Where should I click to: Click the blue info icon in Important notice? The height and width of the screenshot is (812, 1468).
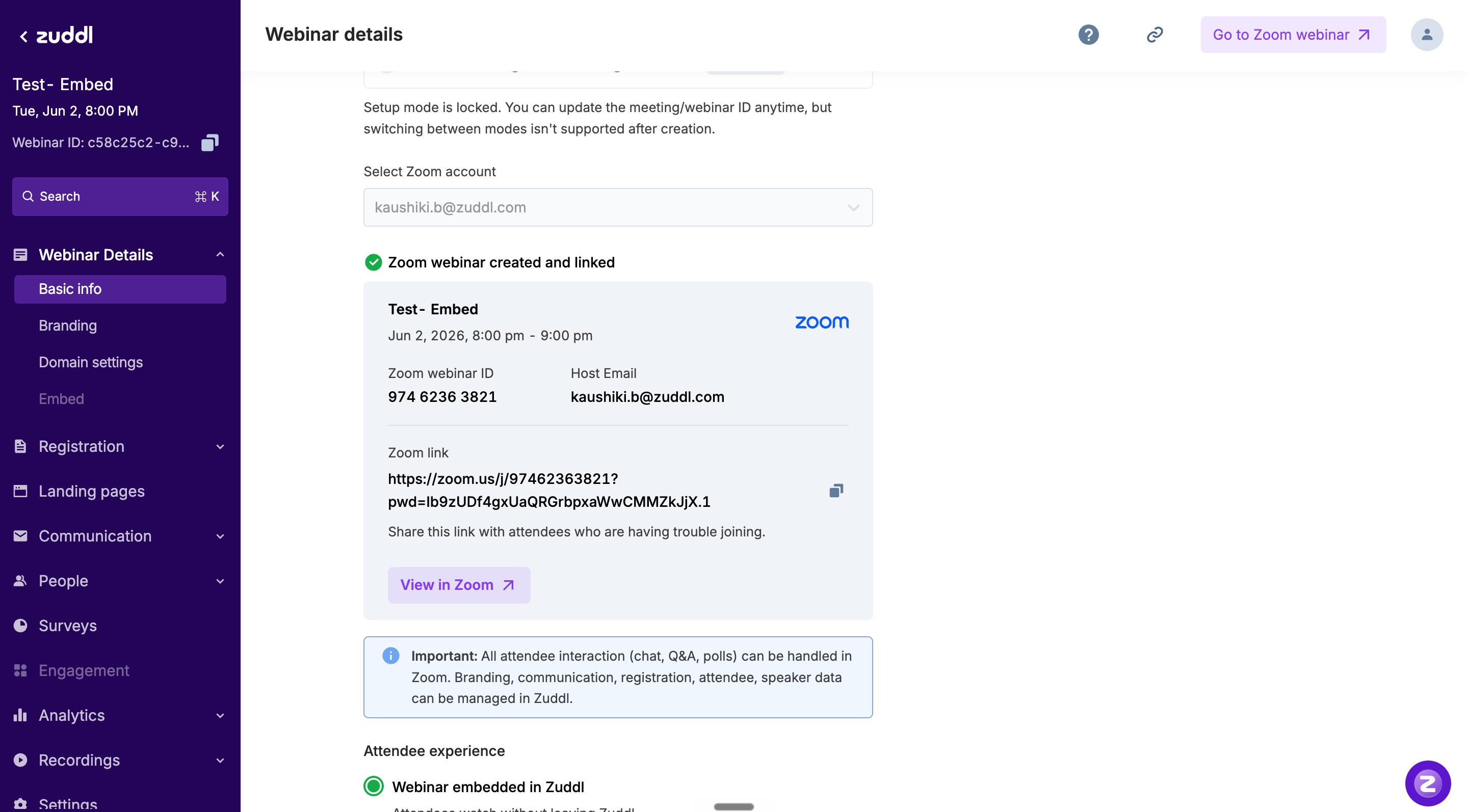(x=390, y=656)
